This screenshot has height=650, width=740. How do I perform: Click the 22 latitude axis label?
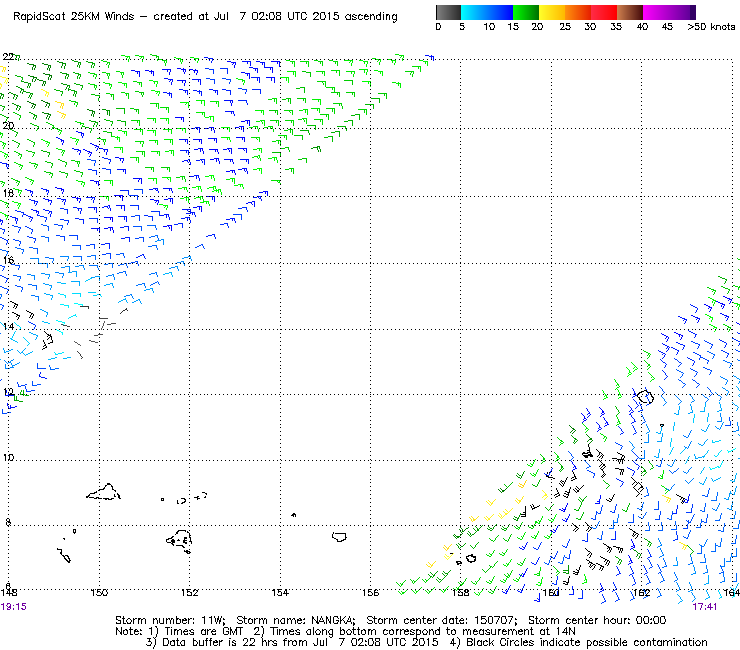pos(8,57)
